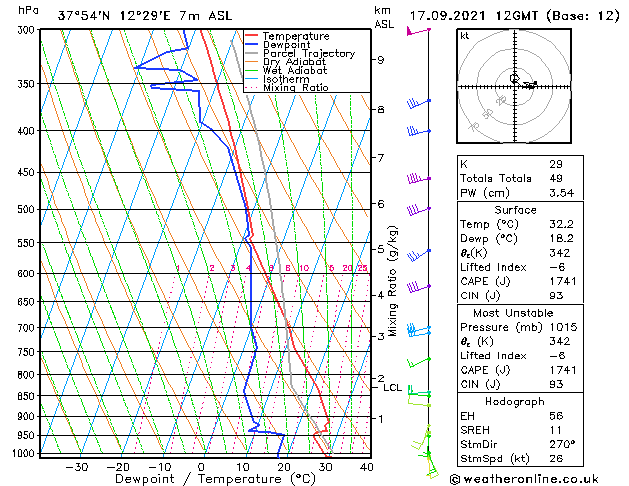629x486 pixels.
Task: Click the vertical 'Mixing Ratio (g/kg)' axis title
Action: [392, 281]
